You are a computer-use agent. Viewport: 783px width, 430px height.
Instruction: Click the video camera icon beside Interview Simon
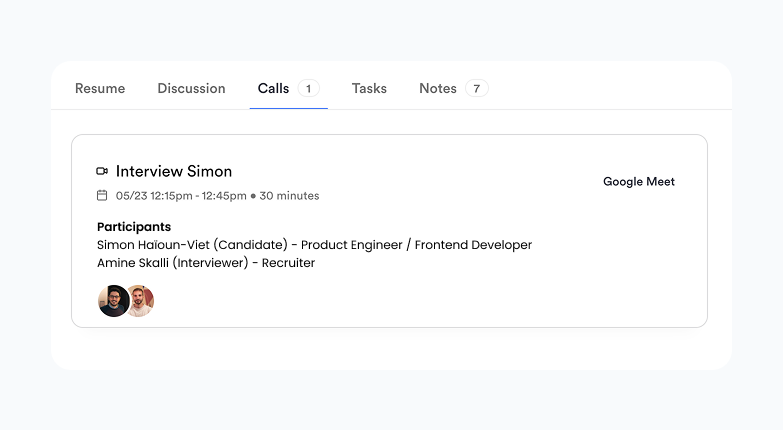coord(102,171)
